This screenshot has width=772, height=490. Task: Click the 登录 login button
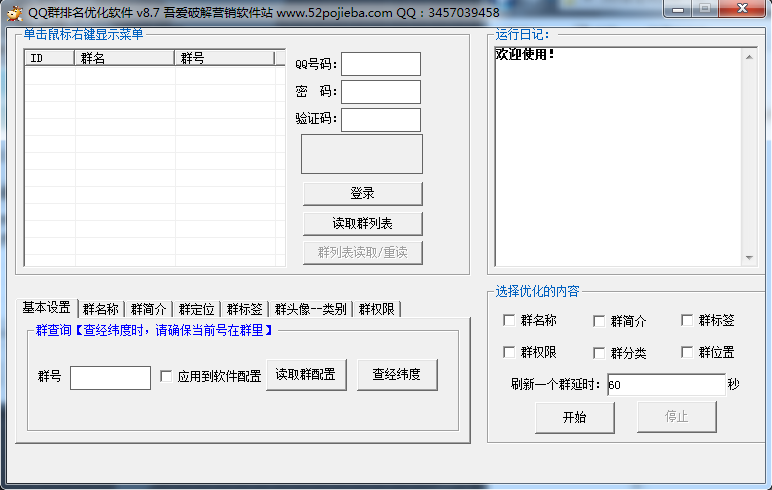pyautogui.click(x=363, y=194)
